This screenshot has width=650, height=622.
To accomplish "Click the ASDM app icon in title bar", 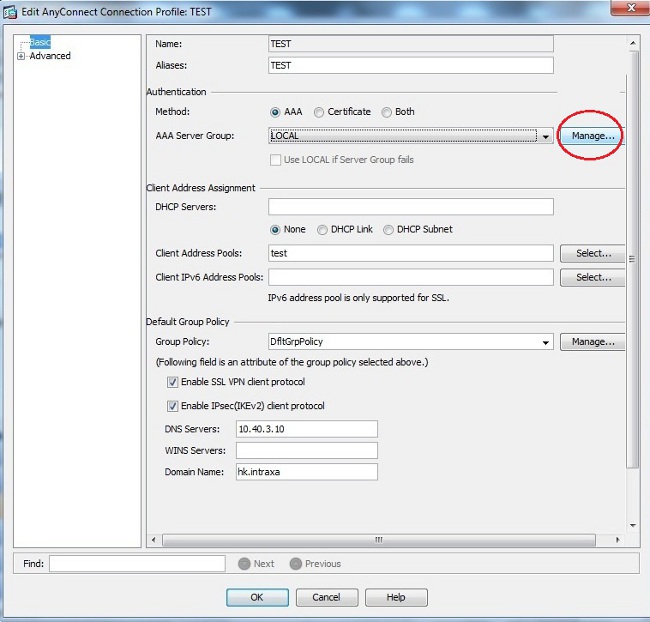I will point(10,12).
